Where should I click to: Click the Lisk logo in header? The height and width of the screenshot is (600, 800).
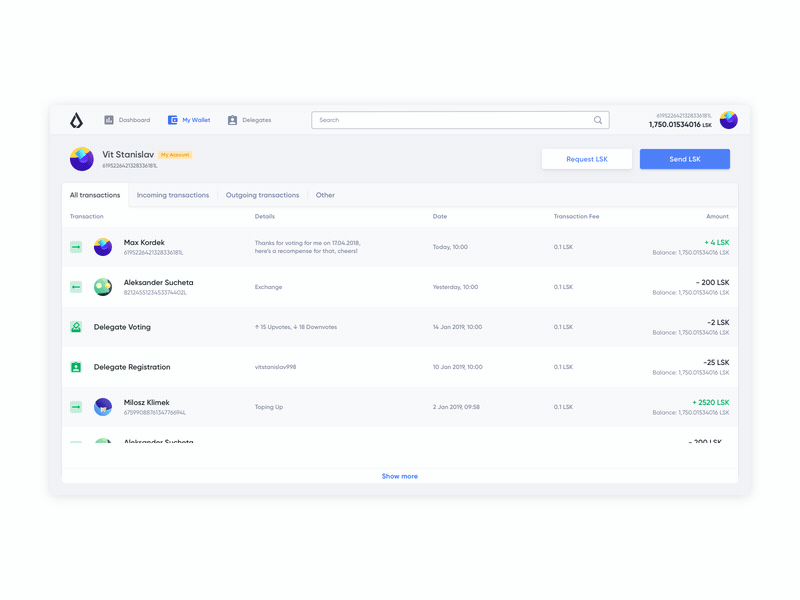[x=77, y=120]
